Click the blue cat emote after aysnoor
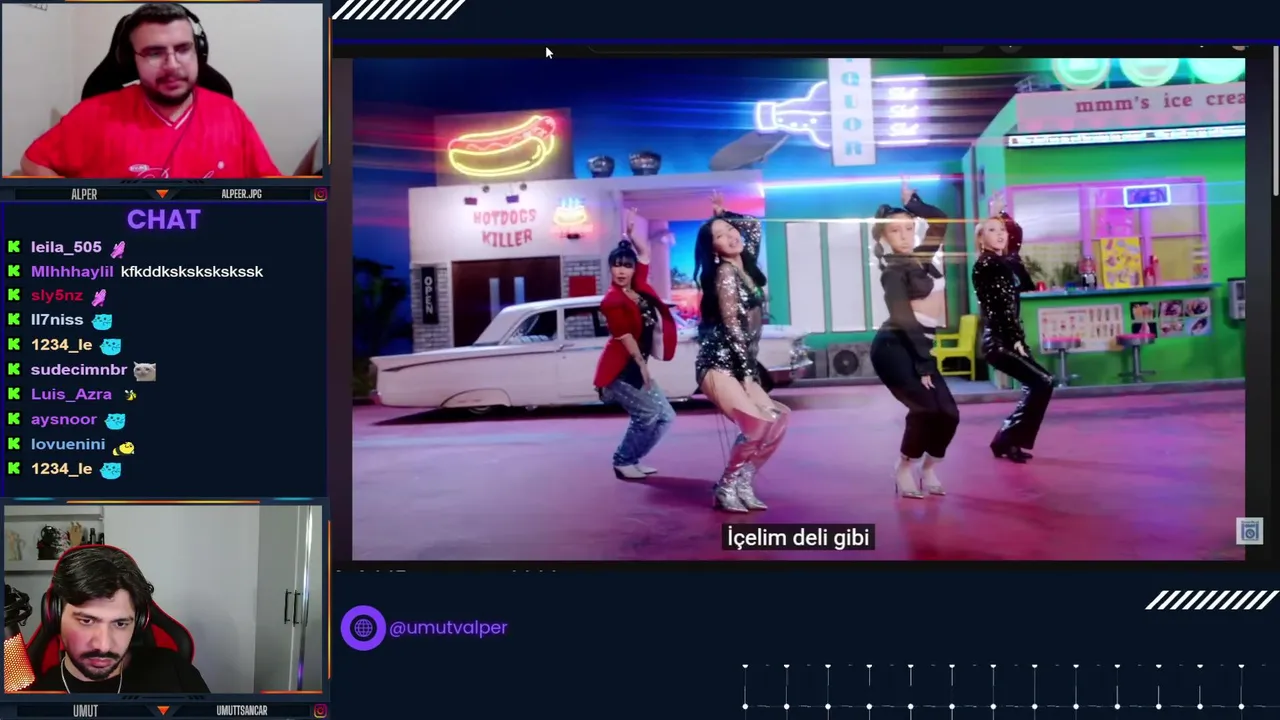 115,420
